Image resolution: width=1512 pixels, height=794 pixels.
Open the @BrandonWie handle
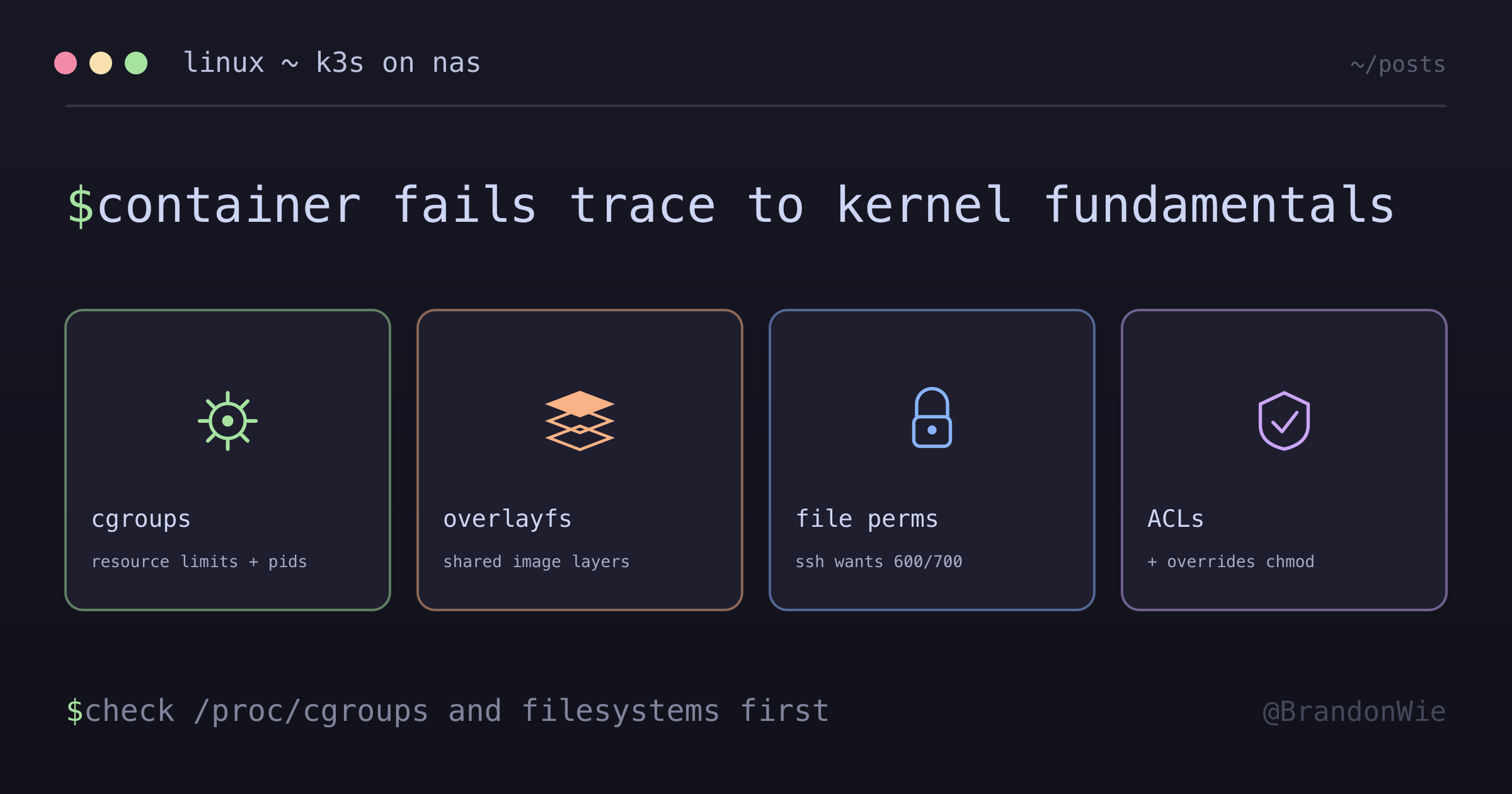click(x=1354, y=711)
